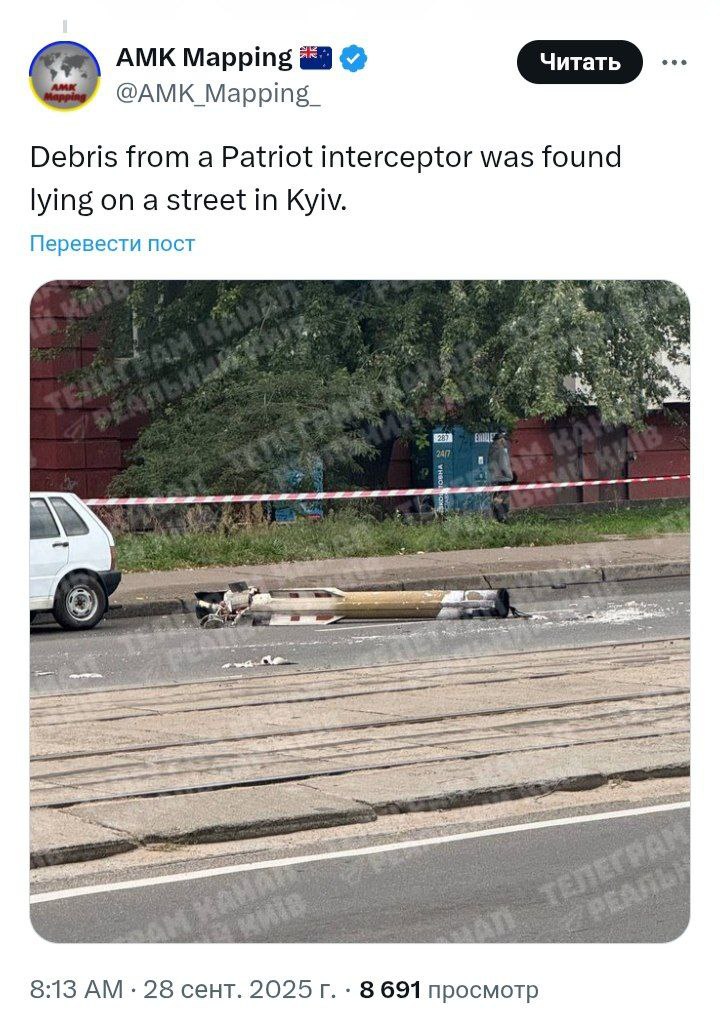Click the blue verified badge icon
720x1023 pixels.
pyautogui.click(x=353, y=58)
